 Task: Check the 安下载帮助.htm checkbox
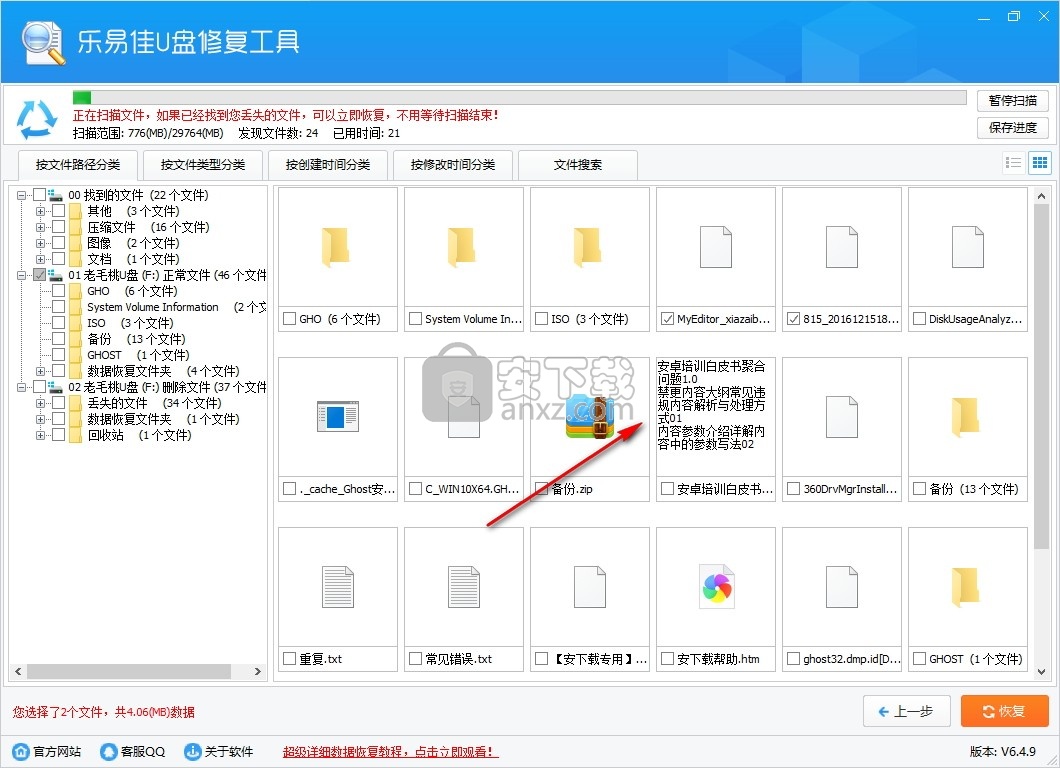[x=667, y=658]
